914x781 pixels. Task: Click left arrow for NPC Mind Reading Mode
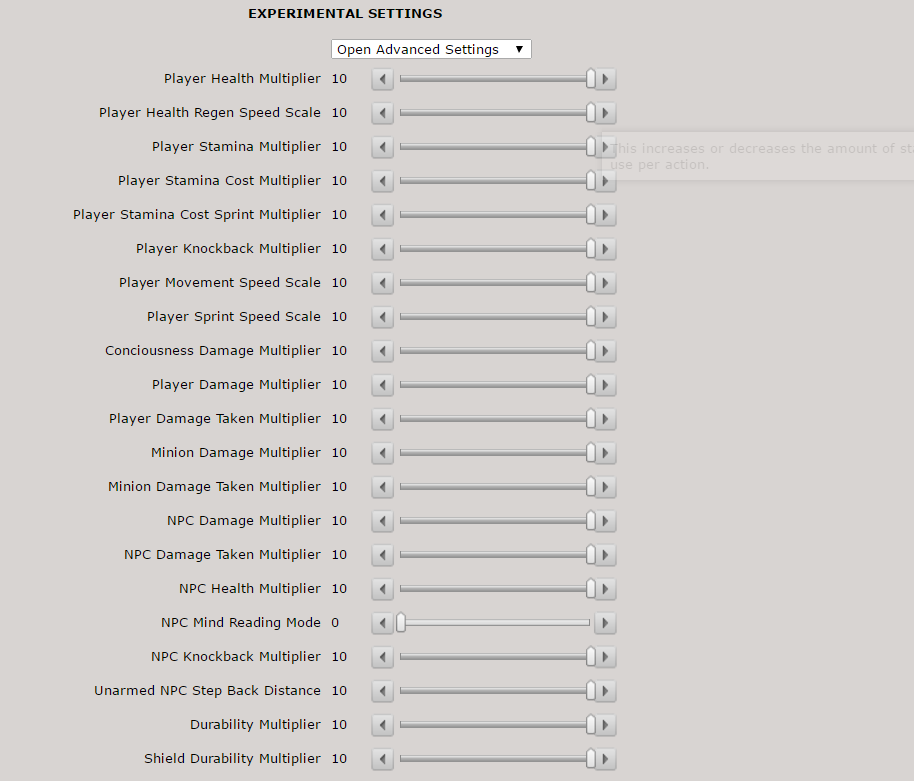click(x=383, y=623)
